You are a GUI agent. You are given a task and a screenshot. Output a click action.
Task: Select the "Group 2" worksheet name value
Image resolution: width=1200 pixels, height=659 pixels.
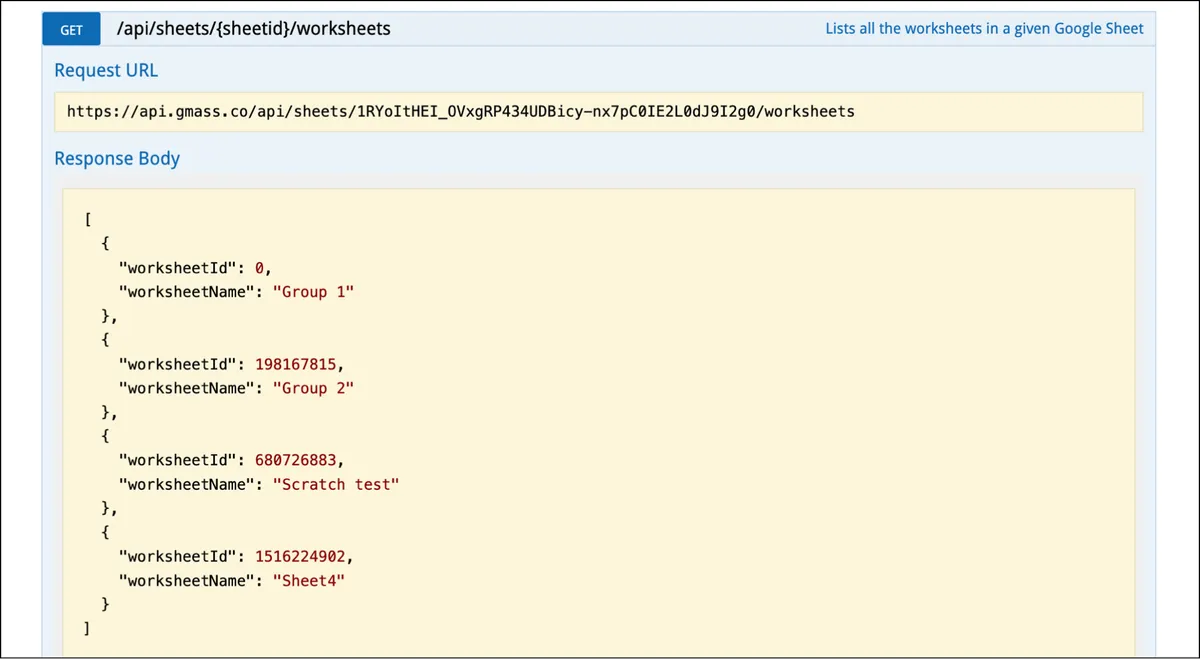pyautogui.click(x=314, y=388)
